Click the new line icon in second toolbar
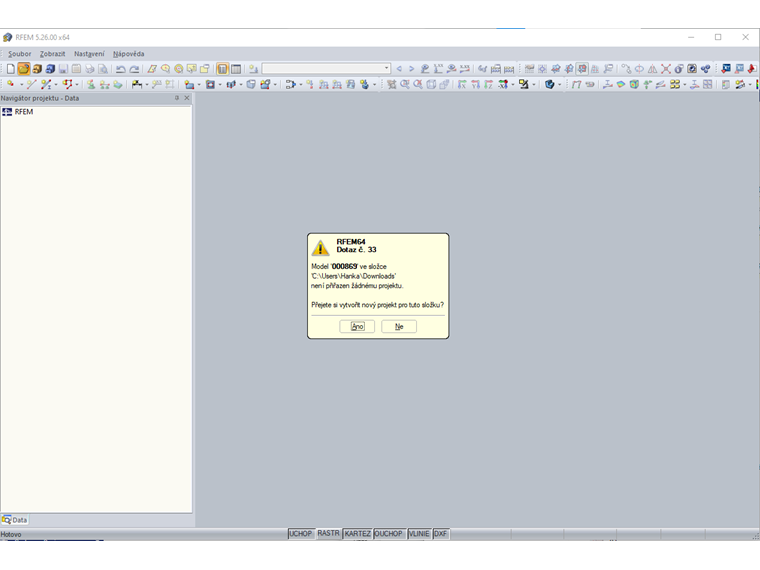 click(x=32, y=84)
